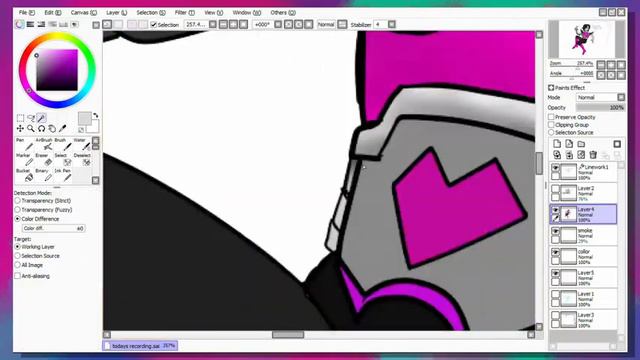Open the Canvas menu

click(x=84, y=13)
